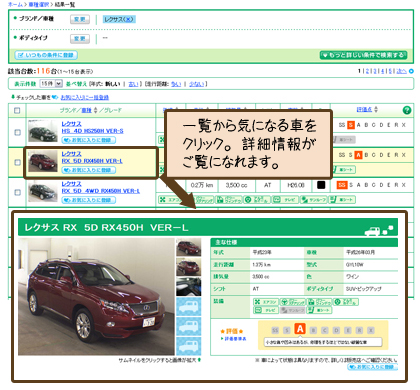This screenshot has height=390, width=420.
Task: Click large orange A rating in detail panel
Action: [300, 329]
